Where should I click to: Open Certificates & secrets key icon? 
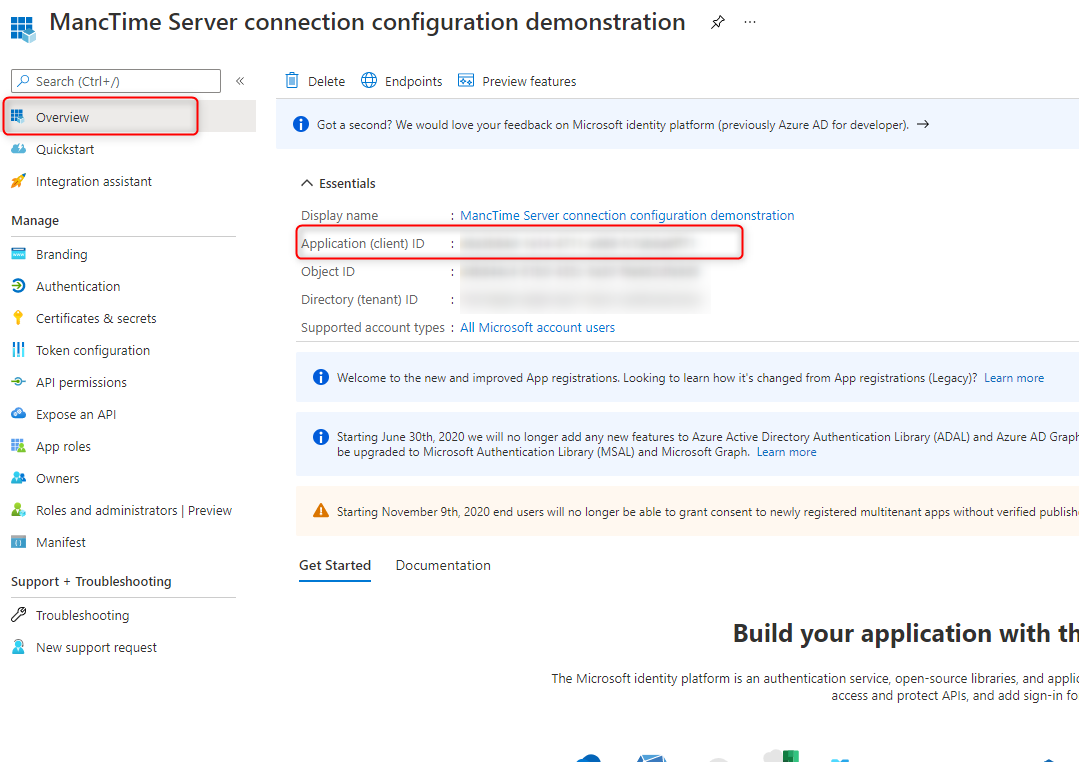point(18,318)
